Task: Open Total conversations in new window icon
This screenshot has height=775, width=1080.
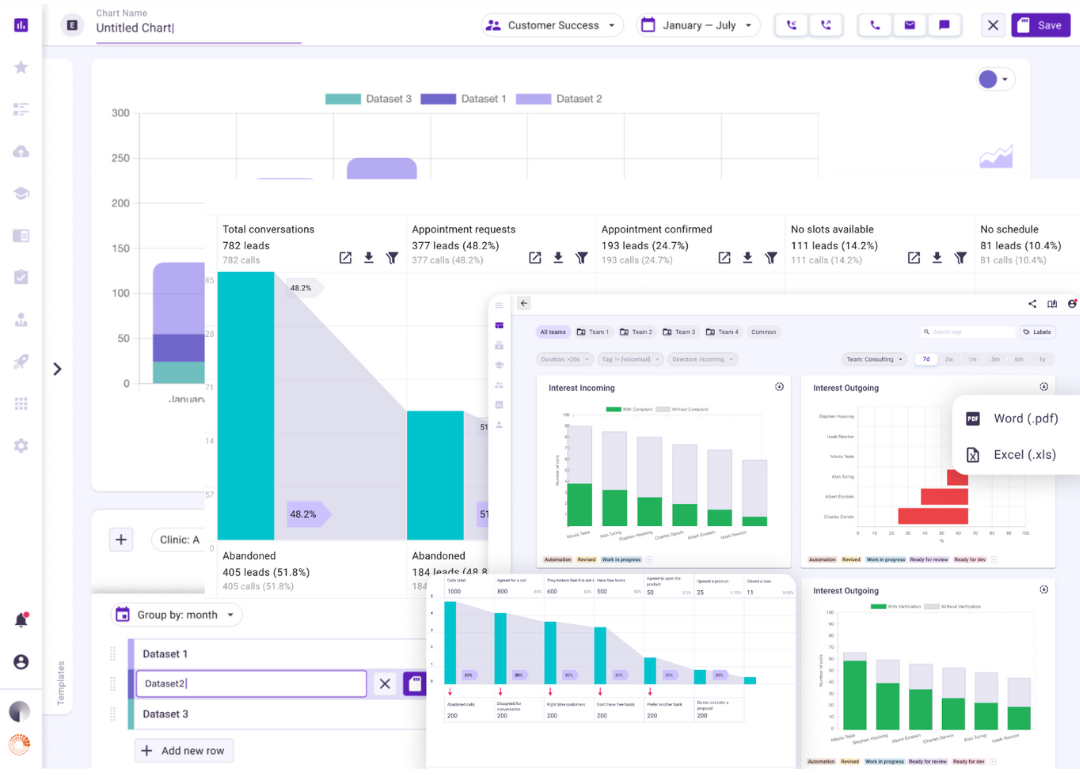Action: coord(346,258)
